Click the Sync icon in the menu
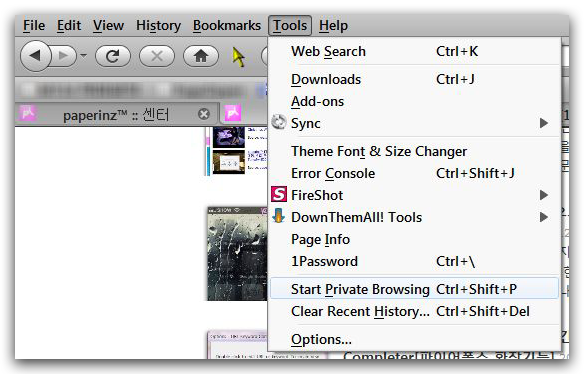The width and height of the screenshot is (584, 374). [279, 122]
